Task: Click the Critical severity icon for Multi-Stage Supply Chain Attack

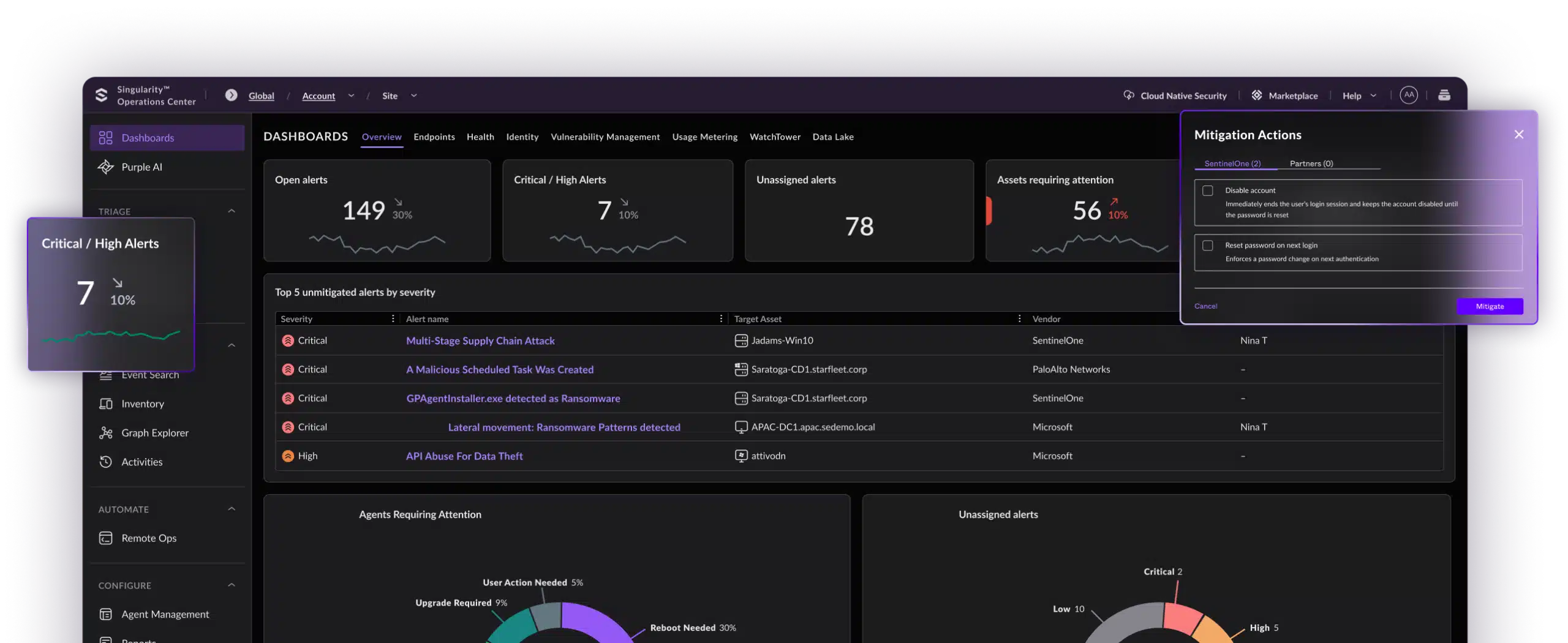Action: tap(288, 340)
